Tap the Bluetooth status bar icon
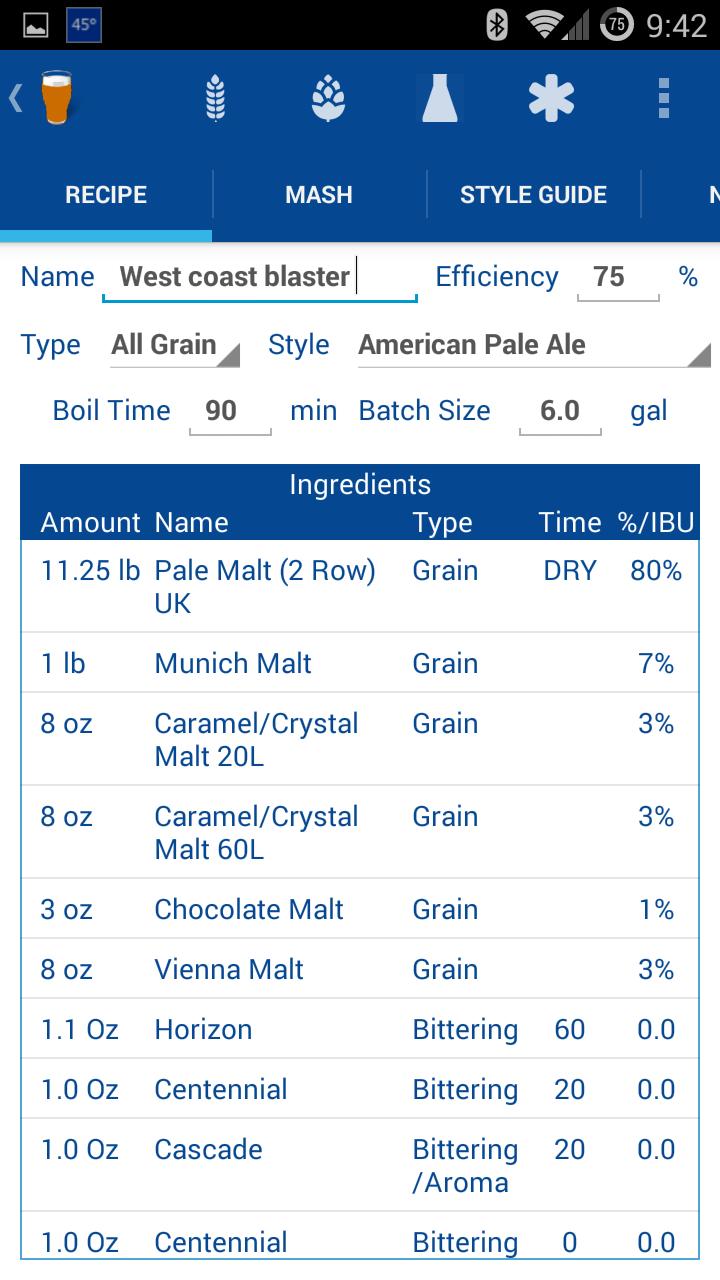This screenshot has height=1280, width=720. click(497, 25)
